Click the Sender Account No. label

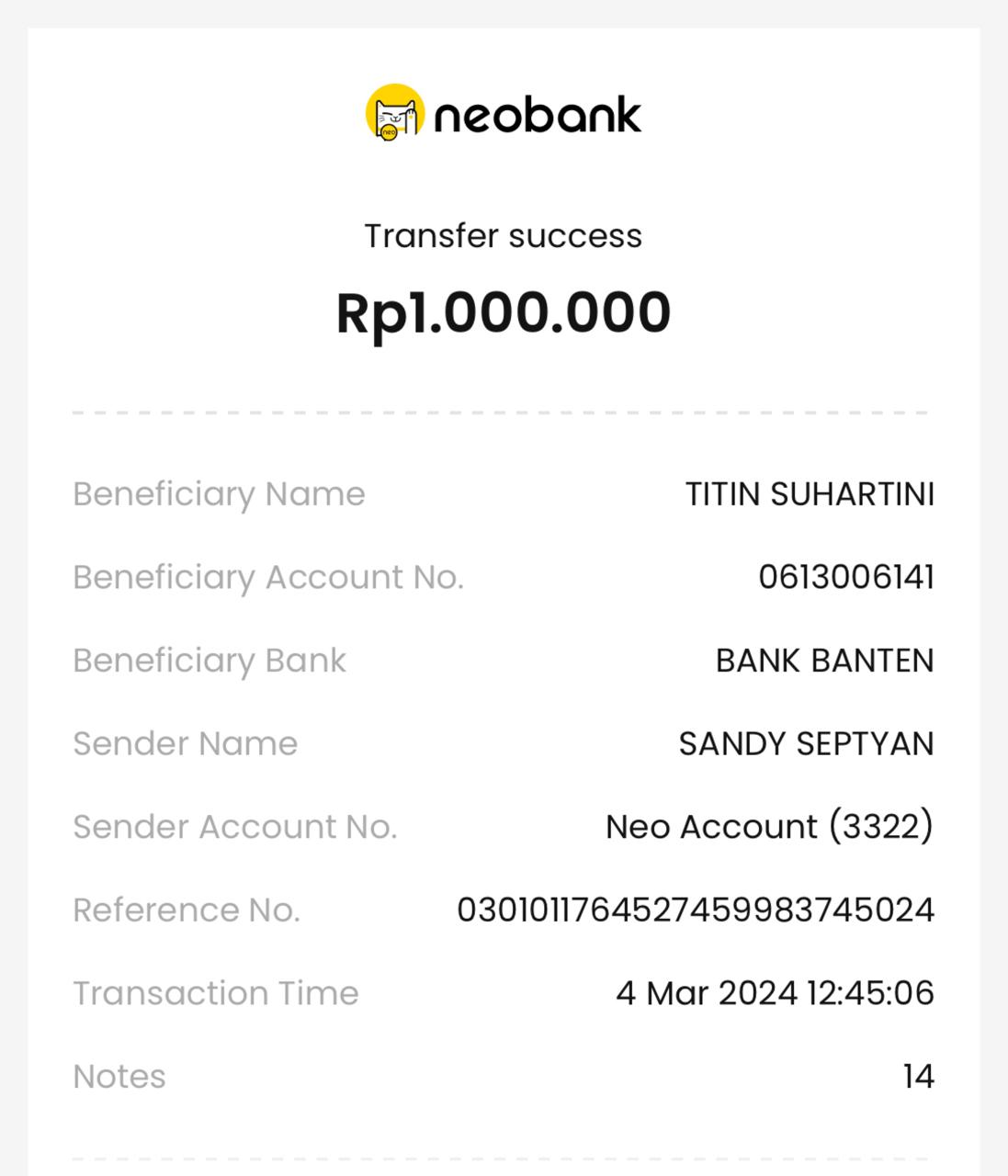(x=235, y=827)
